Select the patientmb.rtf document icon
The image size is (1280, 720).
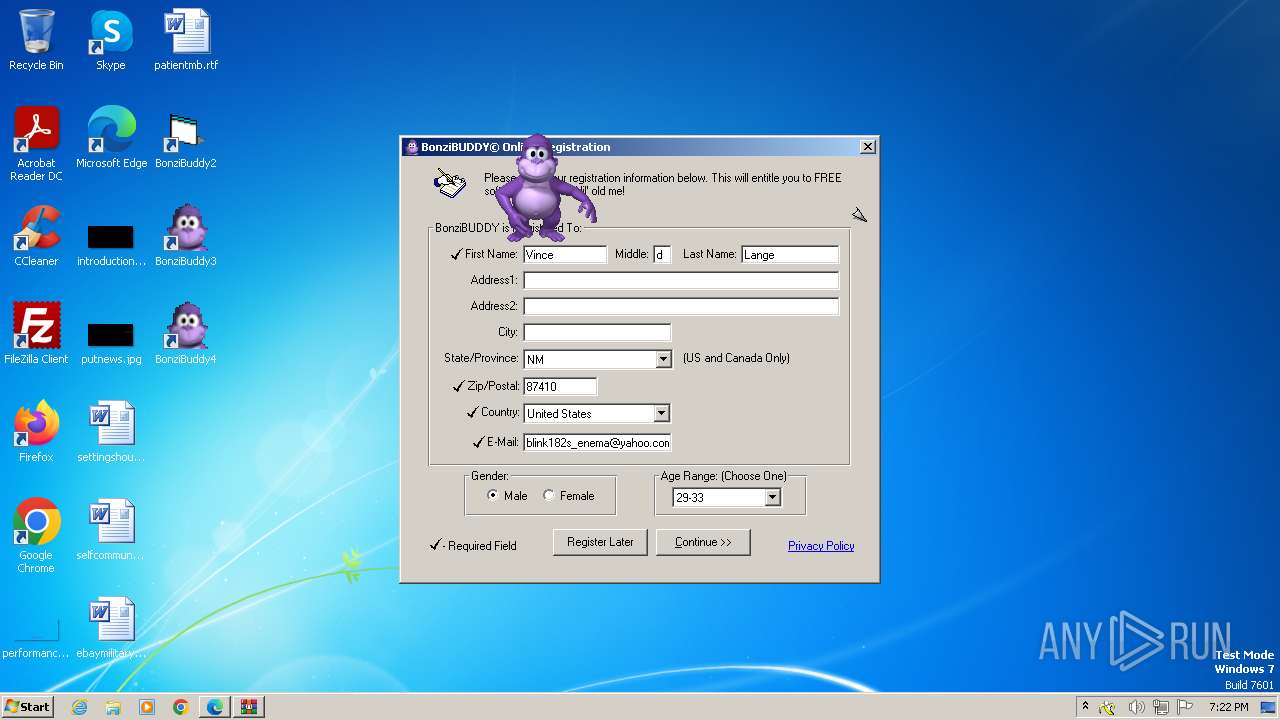tap(186, 40)
